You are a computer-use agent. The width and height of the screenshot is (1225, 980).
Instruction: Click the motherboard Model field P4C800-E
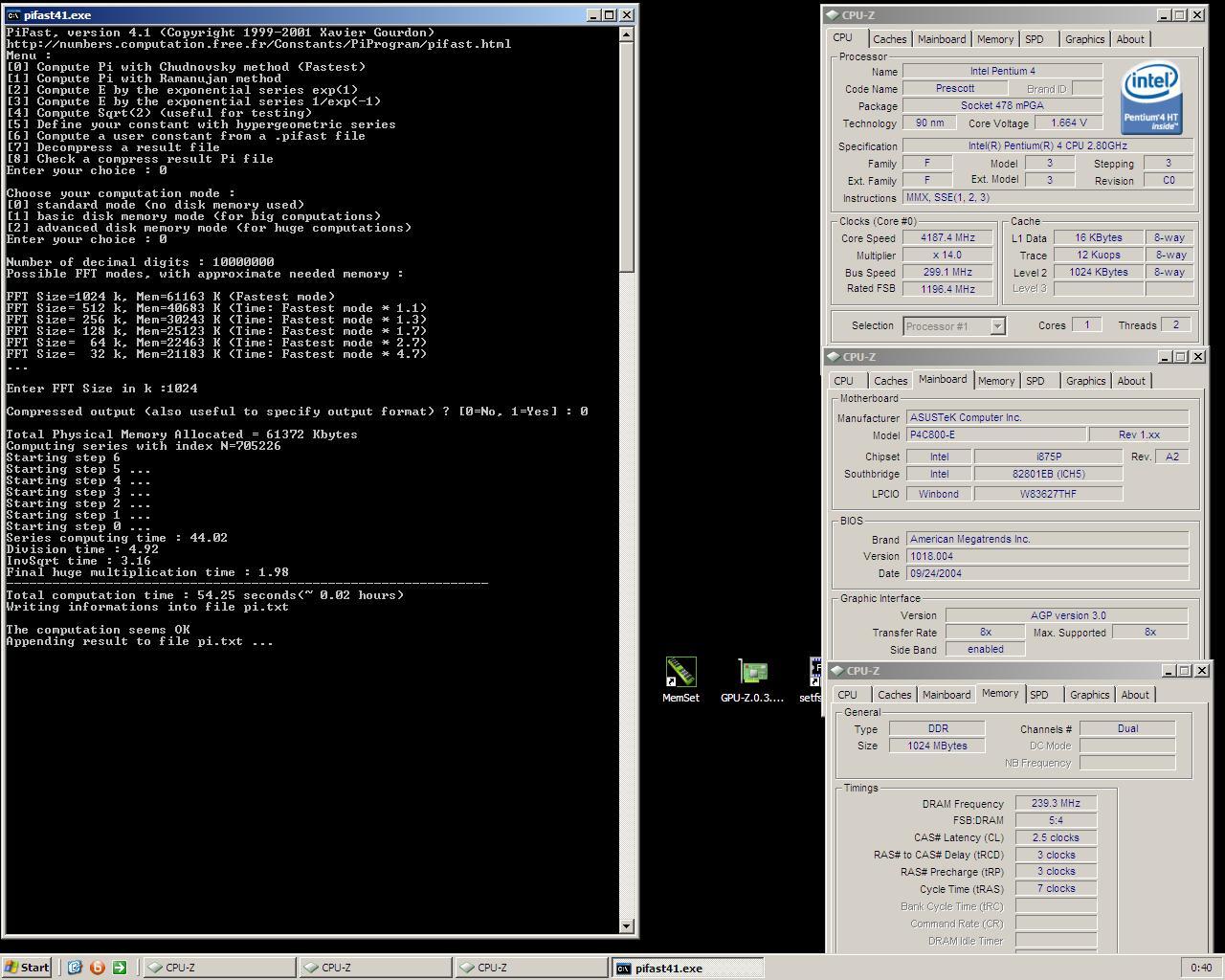click(x=995, y=434)
